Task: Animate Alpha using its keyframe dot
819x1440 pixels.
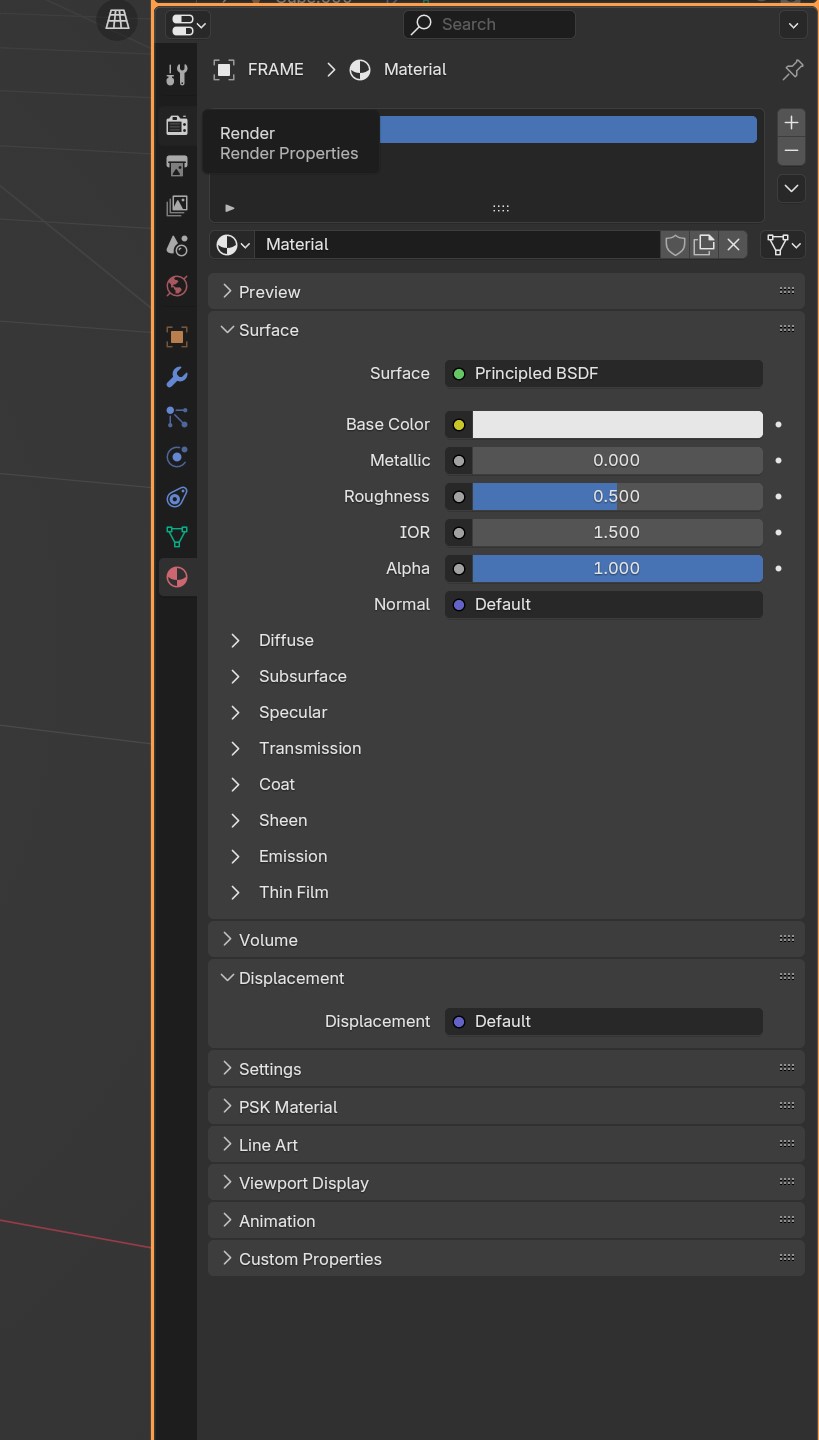Action: point(778,568)
